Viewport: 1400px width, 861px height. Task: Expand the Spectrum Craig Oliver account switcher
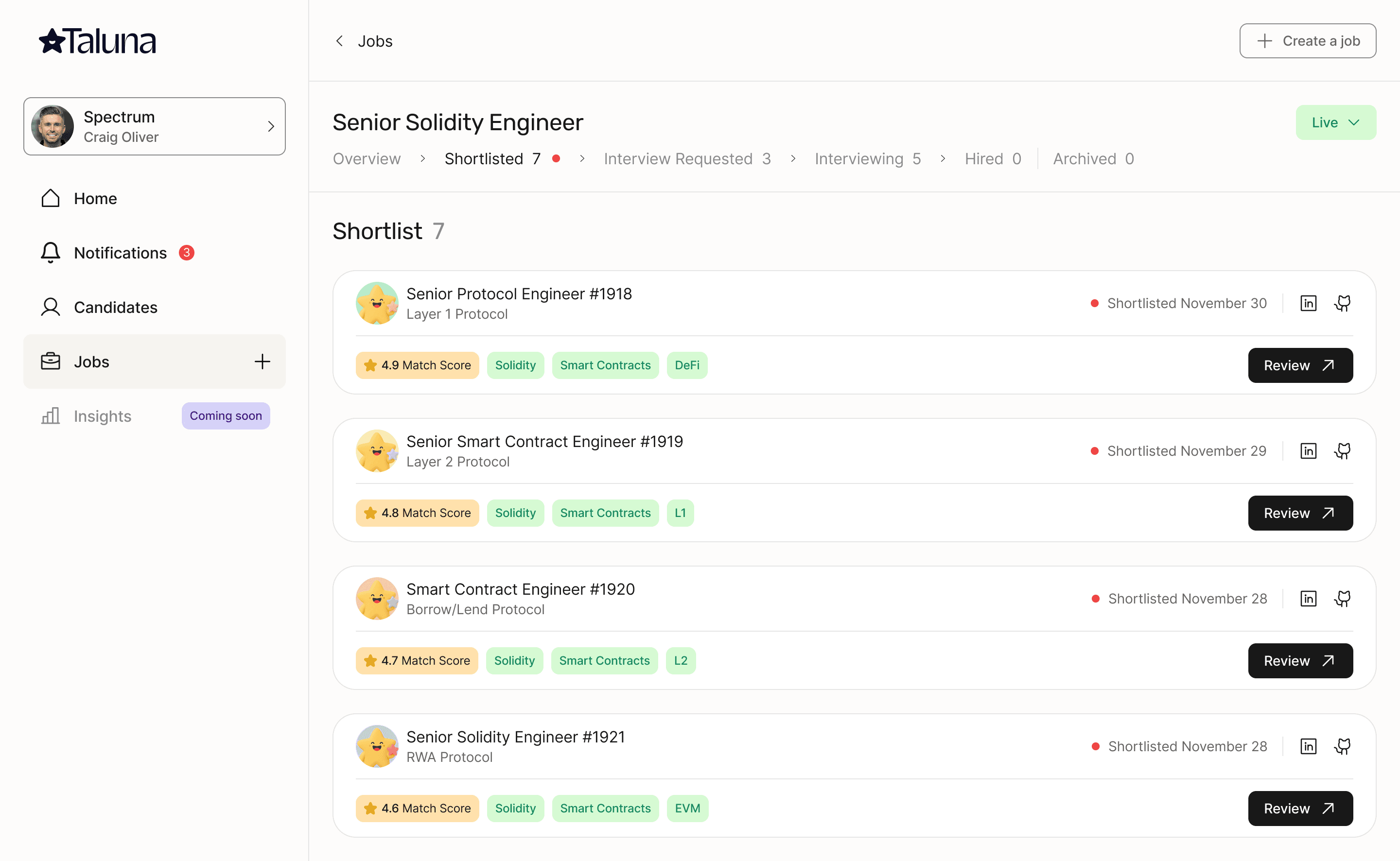point(155,126)
